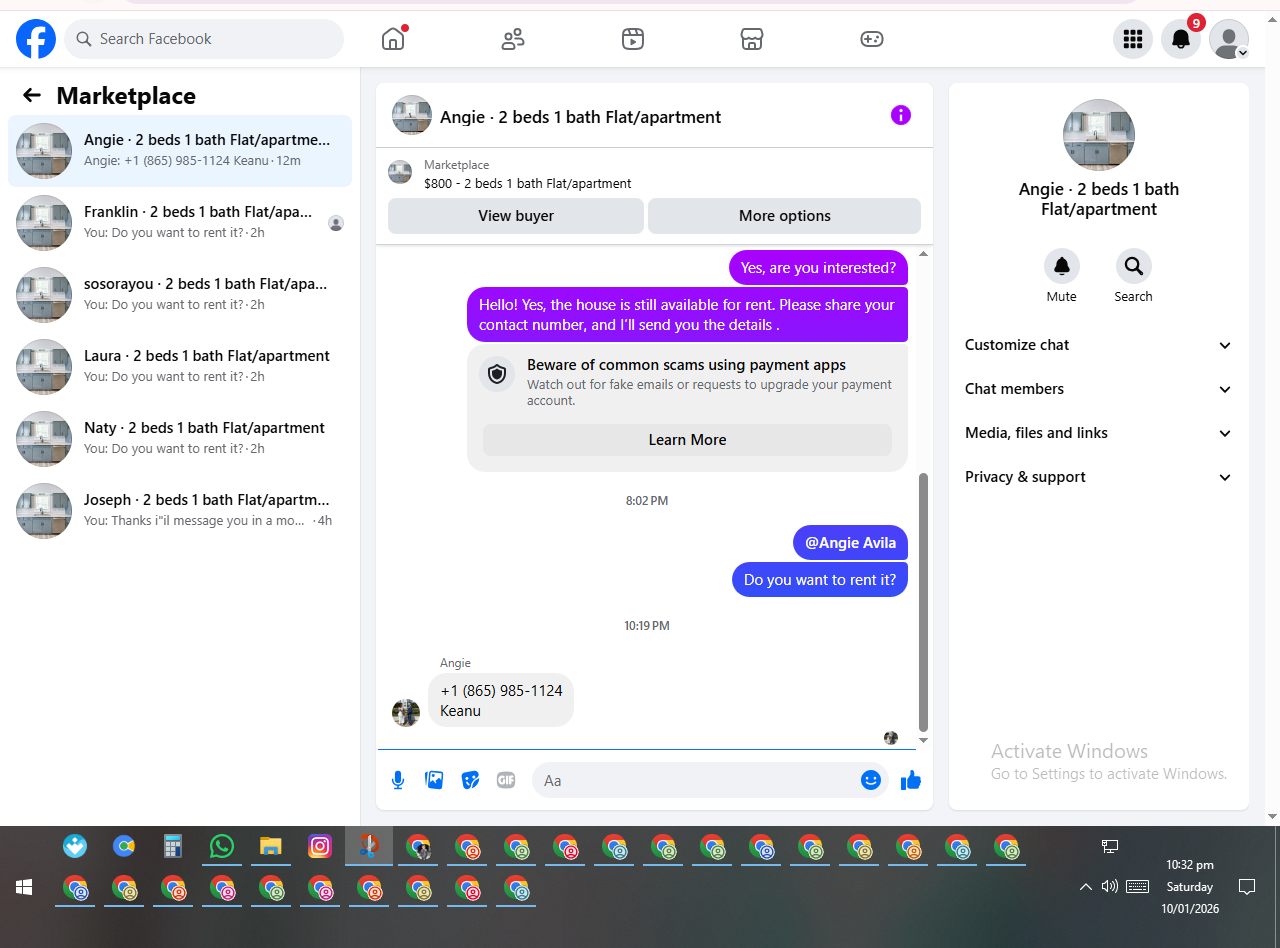
Task: Click the 'Do you want to rent it?' bubble
Action: tap(819, 580)
